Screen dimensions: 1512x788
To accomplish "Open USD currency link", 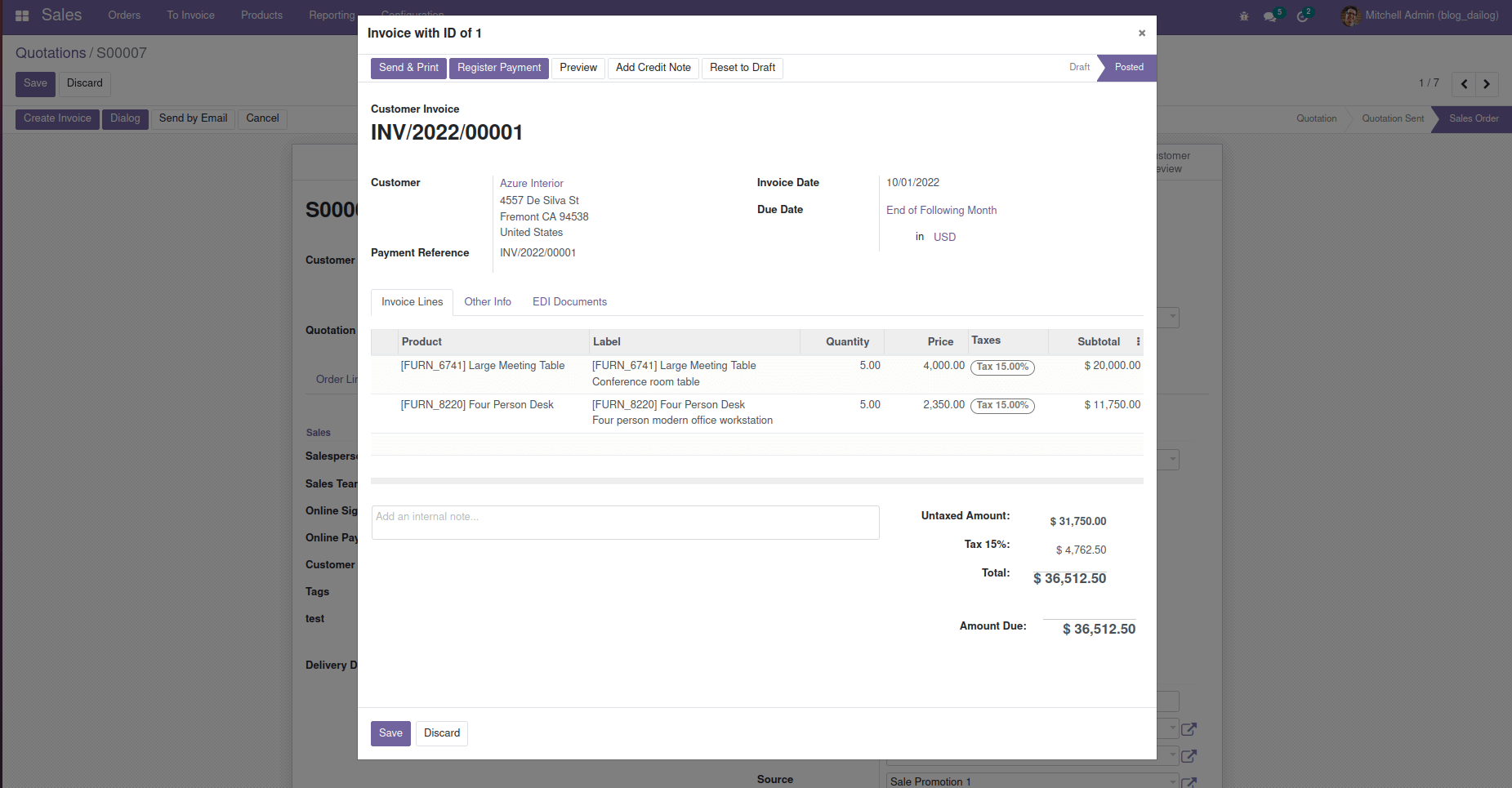I will [944, 238].
